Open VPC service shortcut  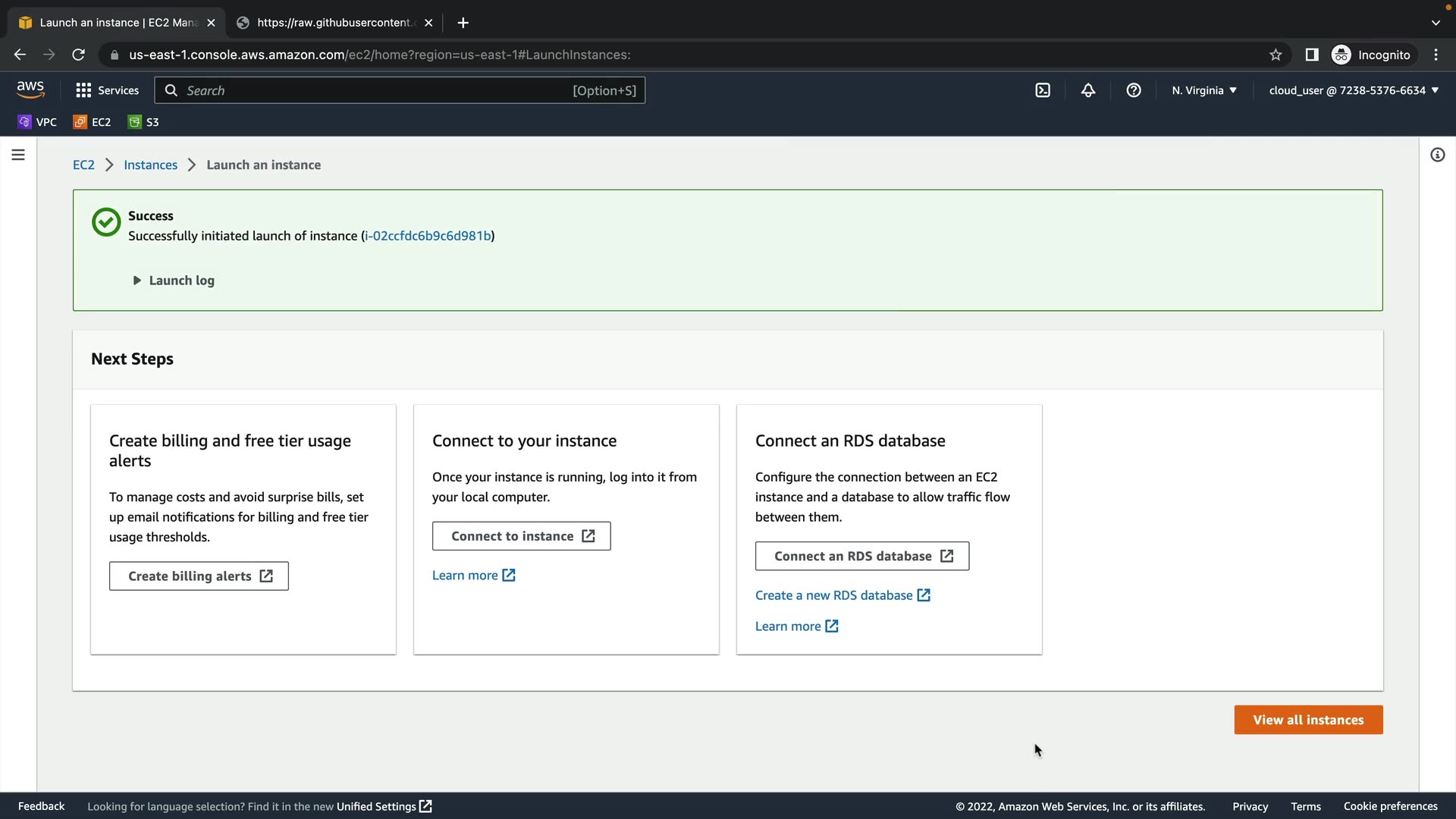[x=37, y=122]
